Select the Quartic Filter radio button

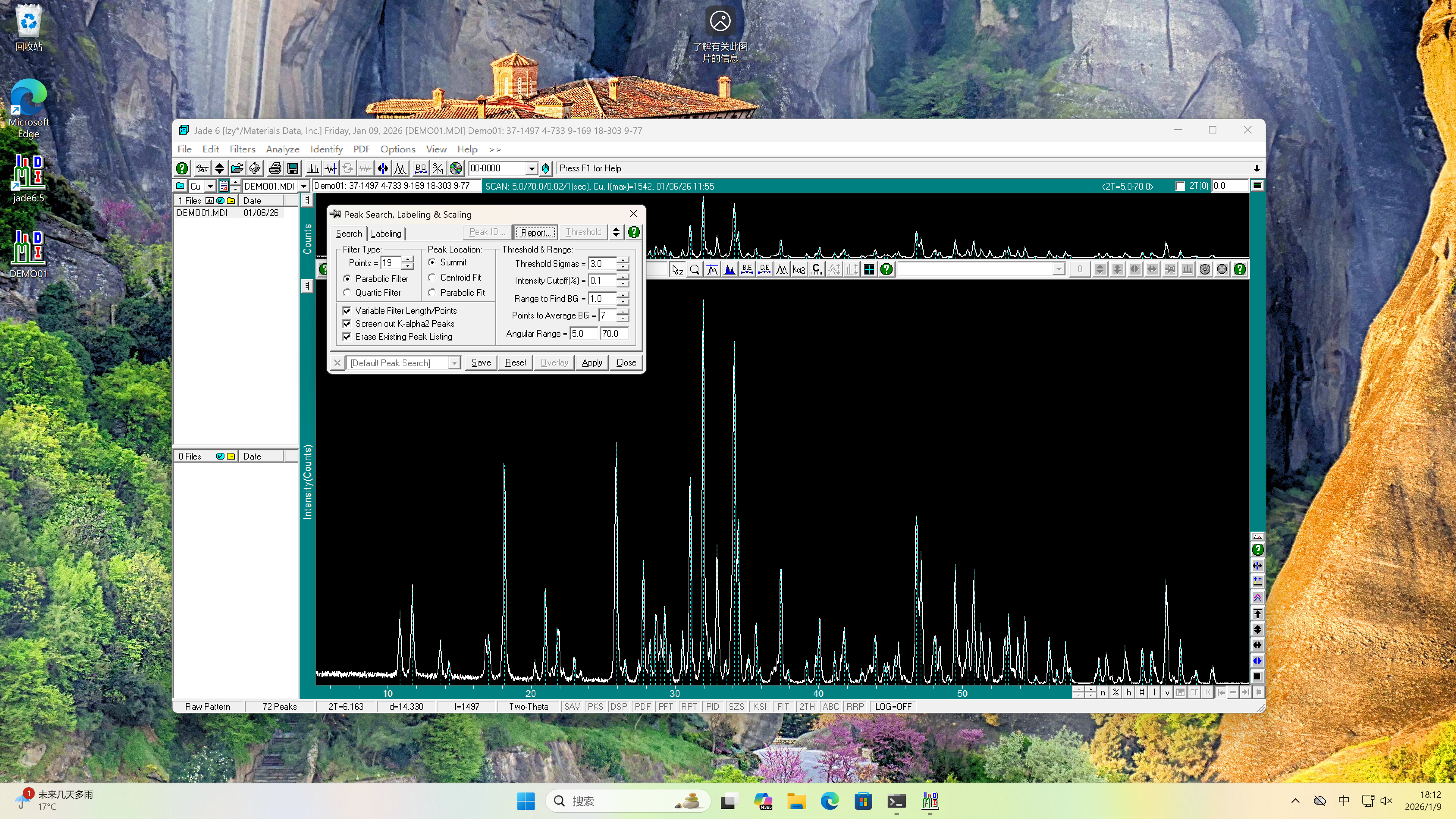tap(347, 292)
